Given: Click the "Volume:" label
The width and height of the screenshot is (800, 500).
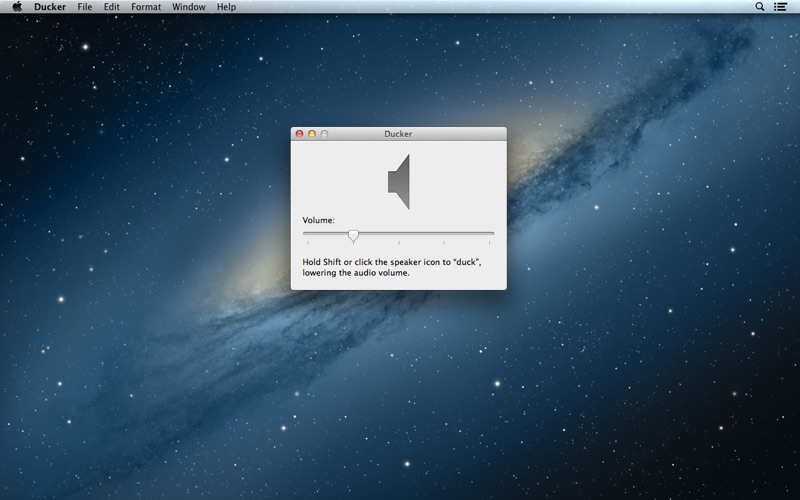Looking at the screenshot, I should tap(318, 220).
